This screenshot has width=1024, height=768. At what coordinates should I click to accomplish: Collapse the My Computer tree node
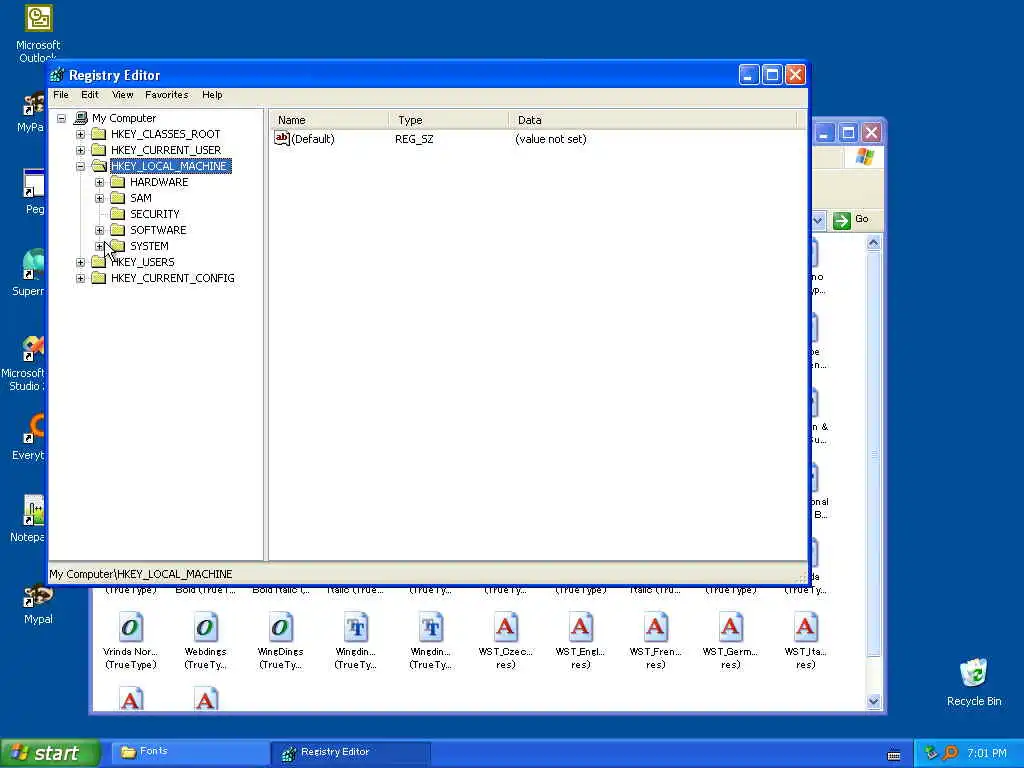click(x=61, y=119)
